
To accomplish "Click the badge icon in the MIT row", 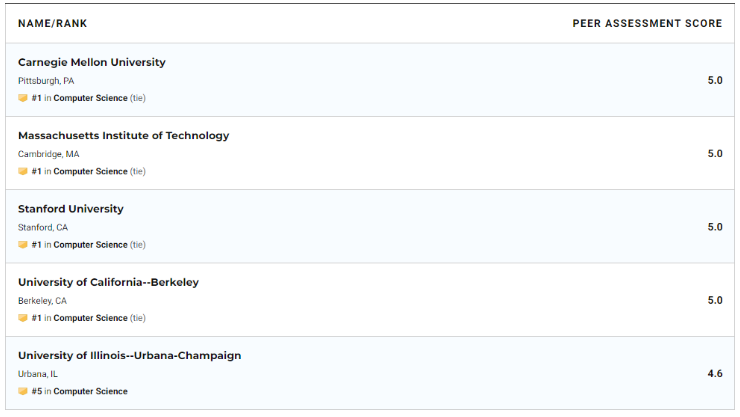I will pos(23,171).
